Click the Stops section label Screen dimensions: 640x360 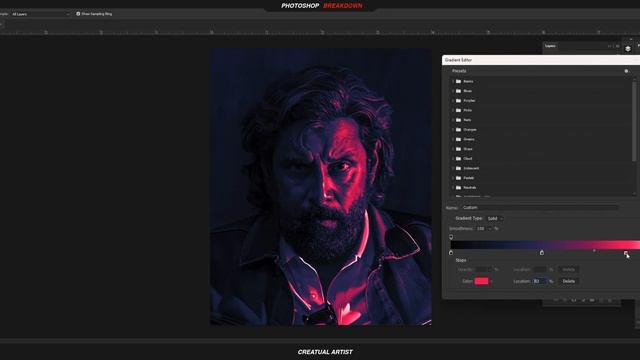[461, 260]
